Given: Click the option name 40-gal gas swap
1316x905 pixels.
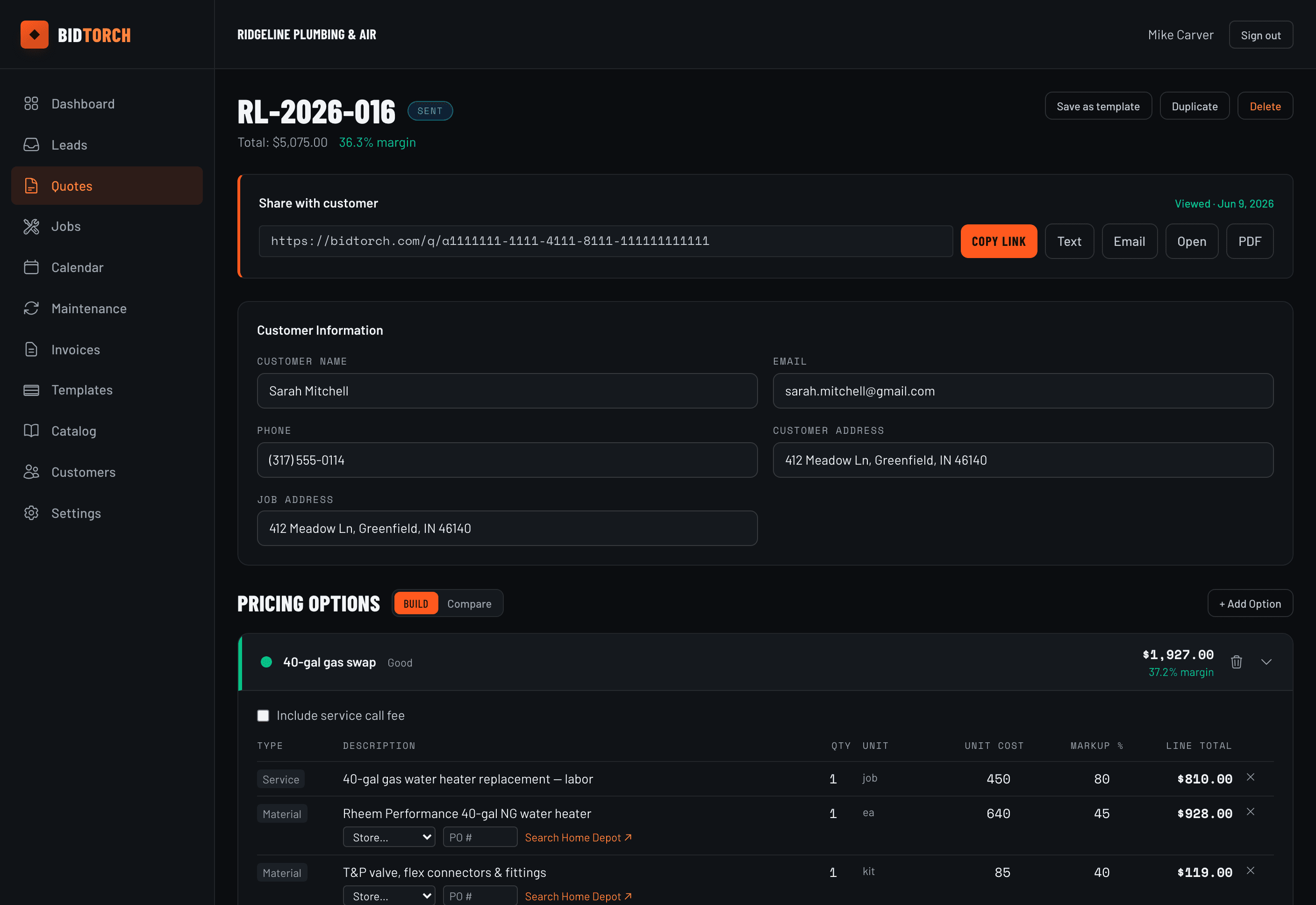Looking at the screenshot, I should (x=329, y=662).
